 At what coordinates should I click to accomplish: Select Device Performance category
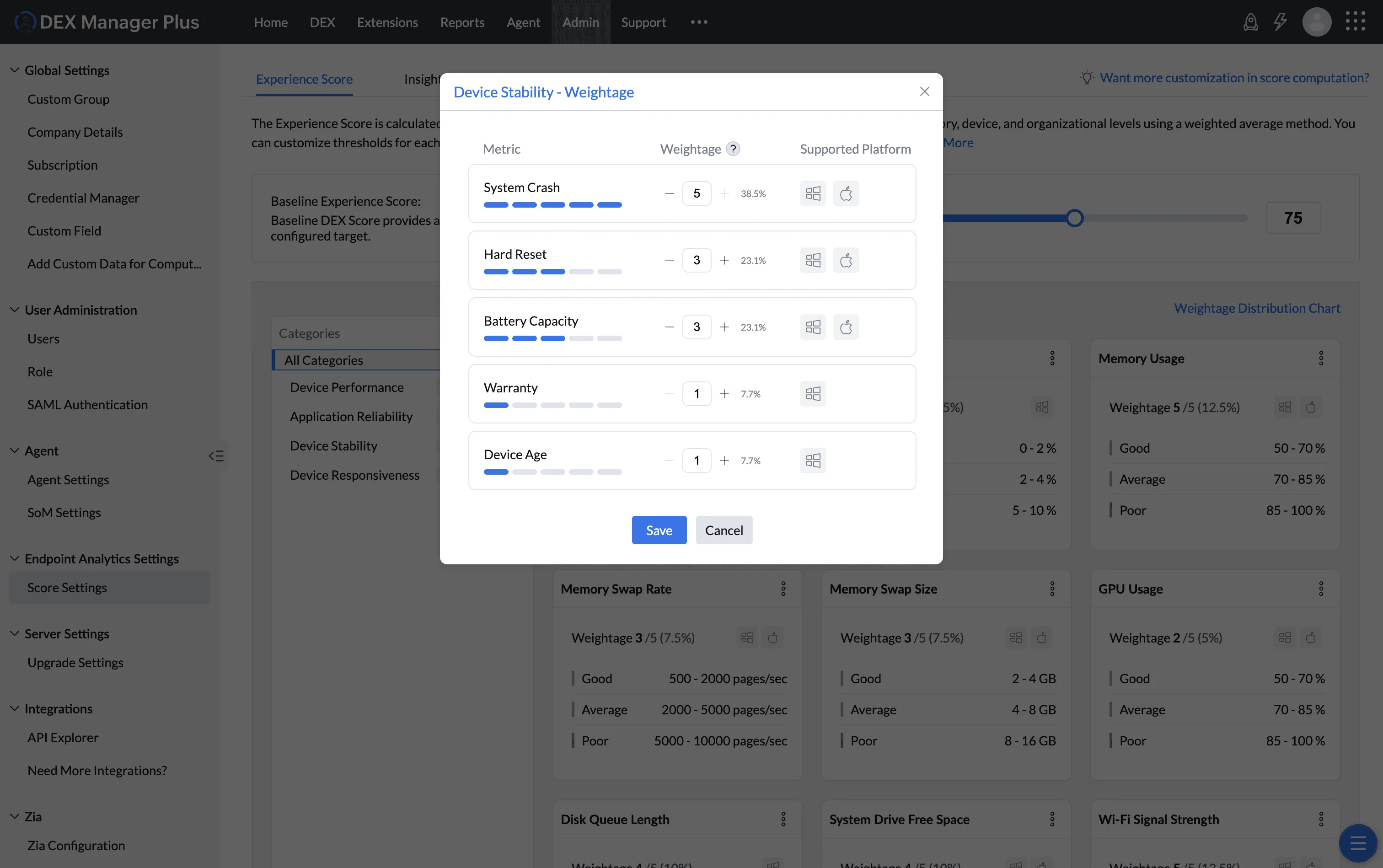(346, 387)
